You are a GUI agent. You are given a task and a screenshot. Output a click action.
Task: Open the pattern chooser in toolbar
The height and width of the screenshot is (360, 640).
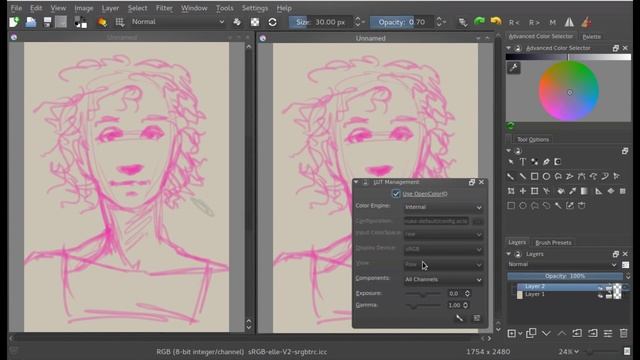(x=61, y=22)
